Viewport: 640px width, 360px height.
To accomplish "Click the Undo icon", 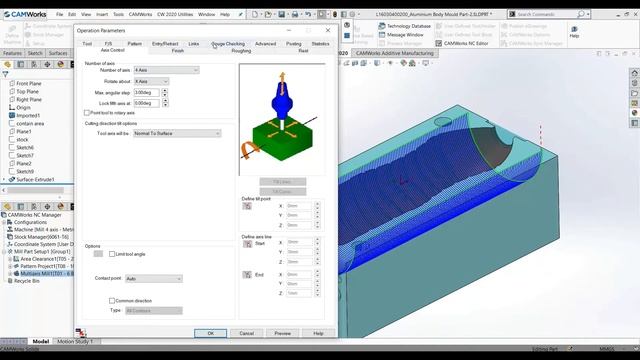I will pyautogui.click(x=308, y=14).
